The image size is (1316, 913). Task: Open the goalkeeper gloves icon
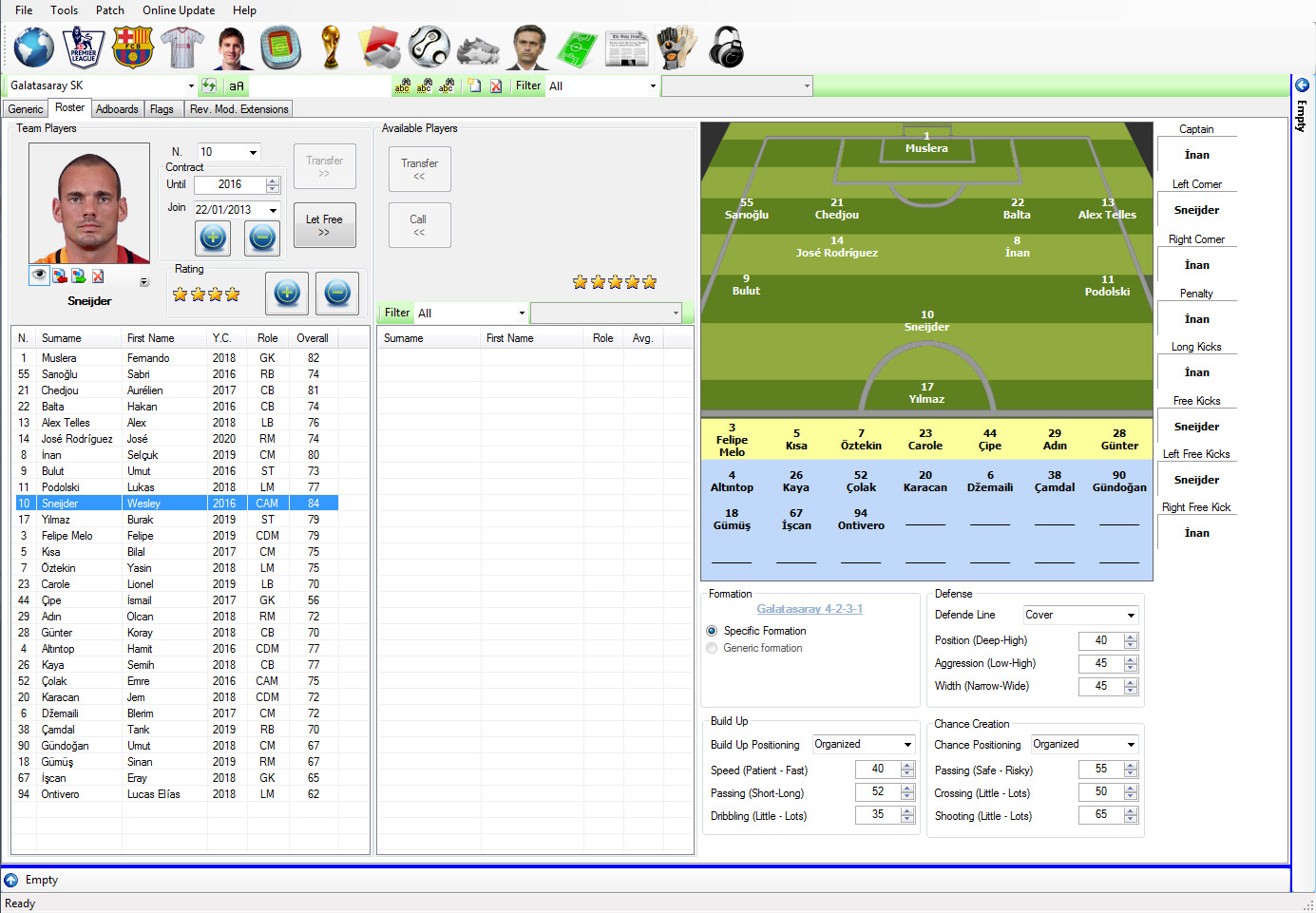click(x=676, y=48)
